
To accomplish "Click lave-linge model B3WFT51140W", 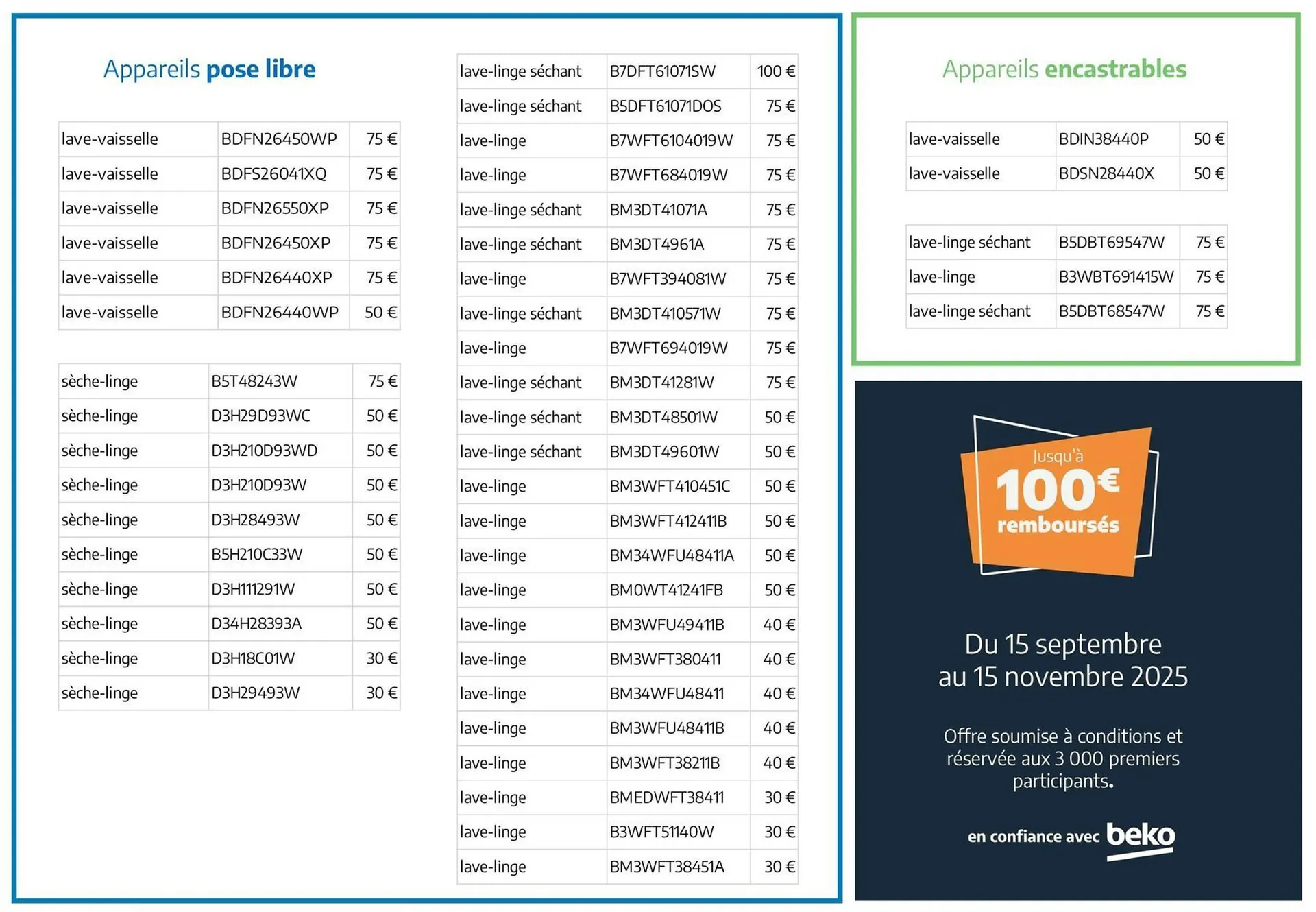I will coord(661,832).
